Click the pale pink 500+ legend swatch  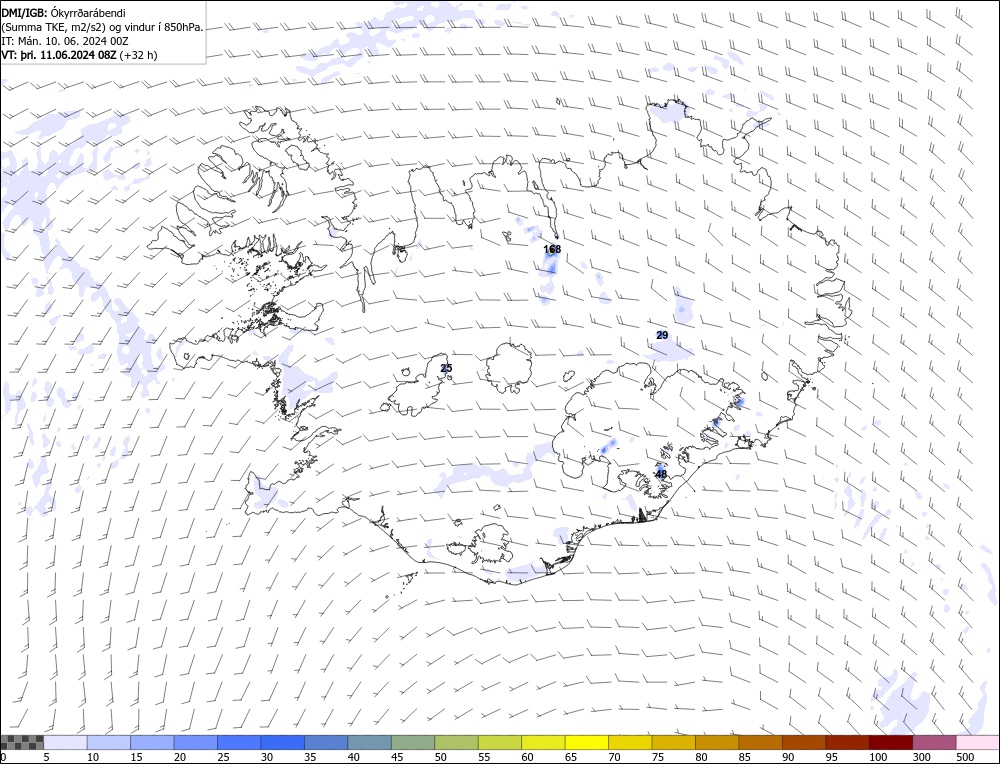click(x=977, y=742)
